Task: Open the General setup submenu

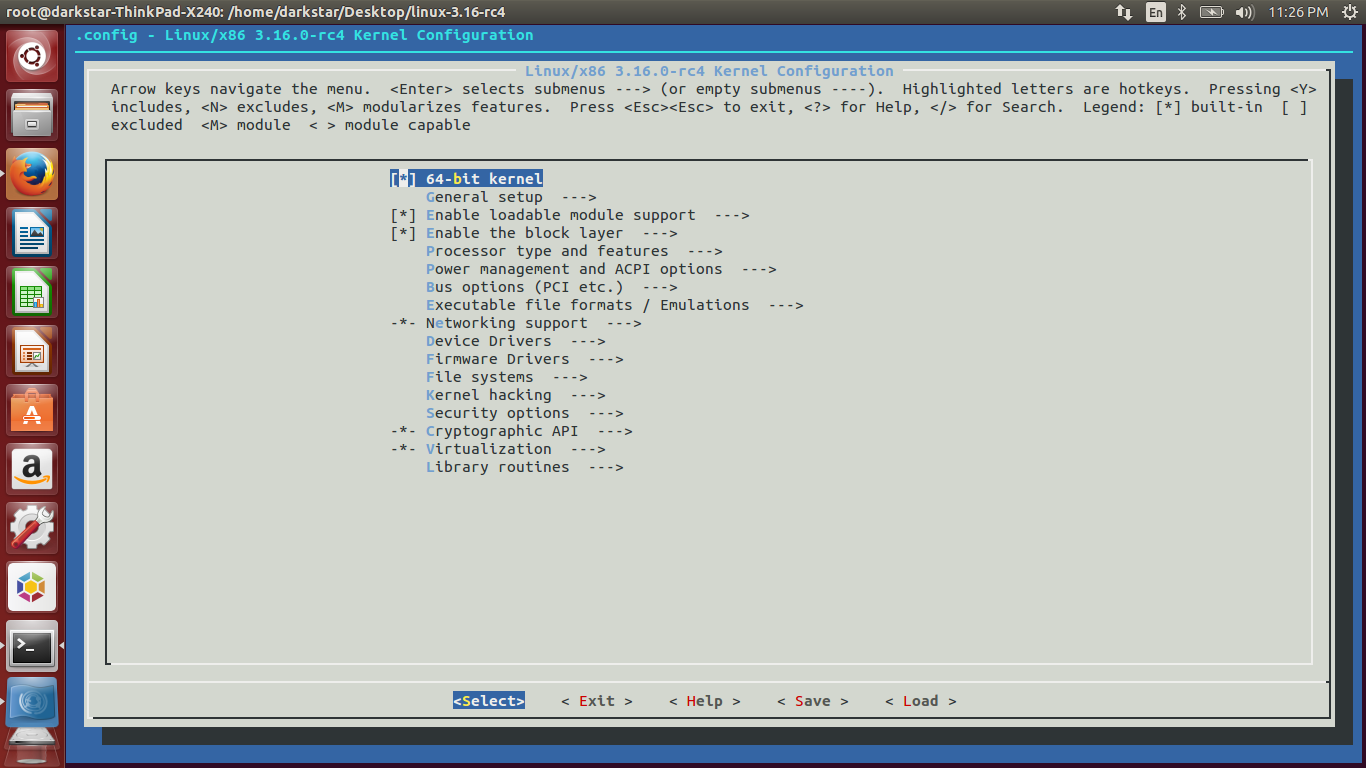Action: [511, 197]
